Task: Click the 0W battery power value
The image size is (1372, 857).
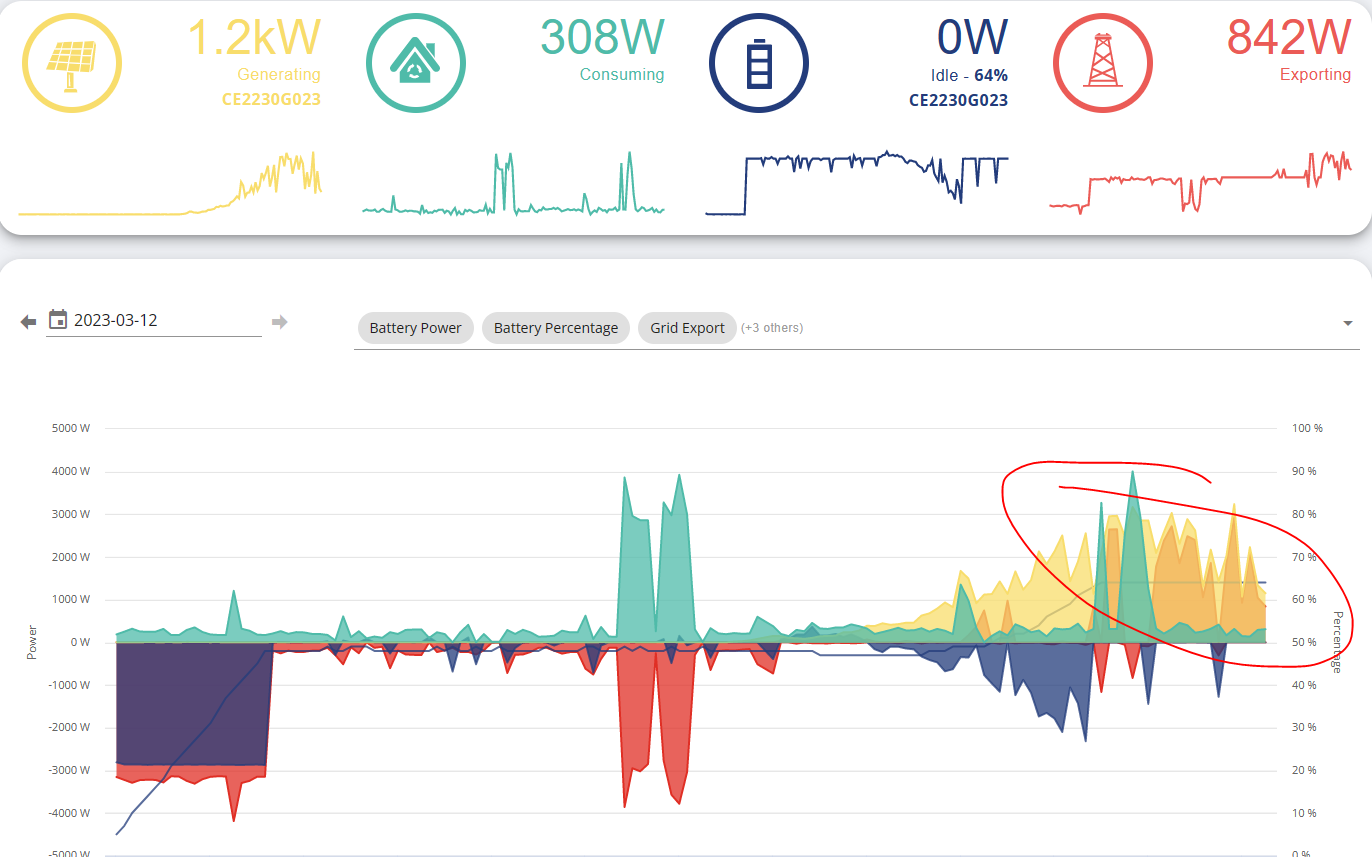Action: click(x=972, y=37)
